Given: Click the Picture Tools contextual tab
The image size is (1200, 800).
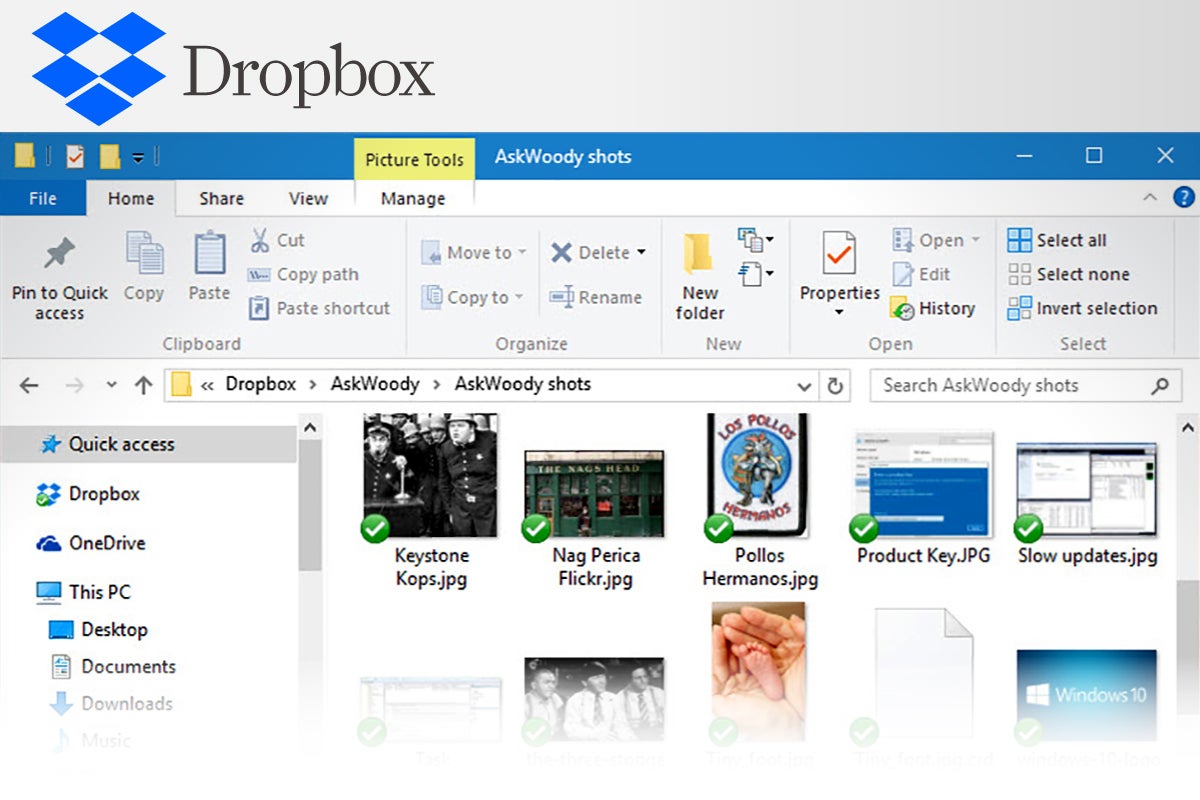Looking at the screenshot, I should 414,159.
